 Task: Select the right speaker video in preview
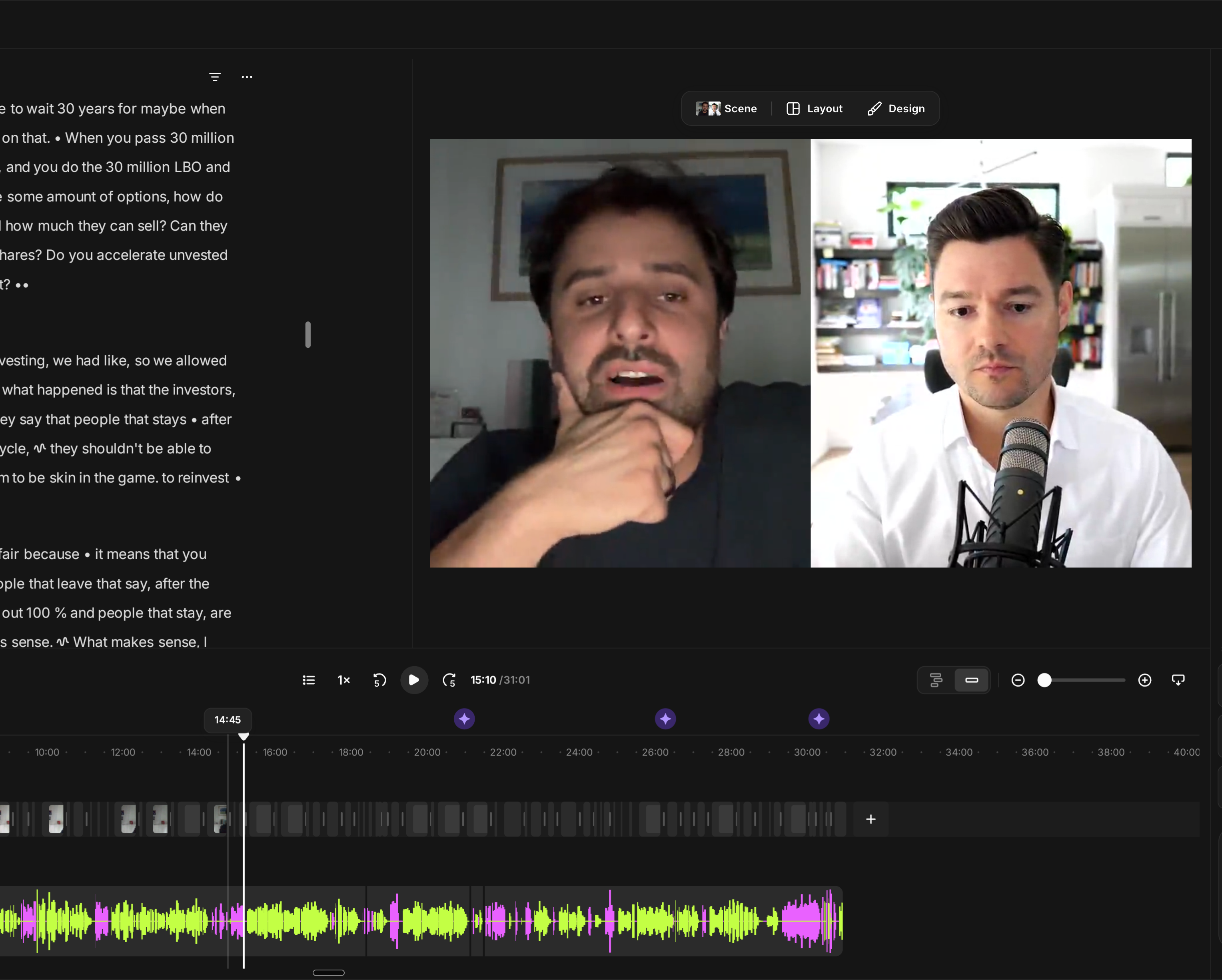tap(1001, 353)
